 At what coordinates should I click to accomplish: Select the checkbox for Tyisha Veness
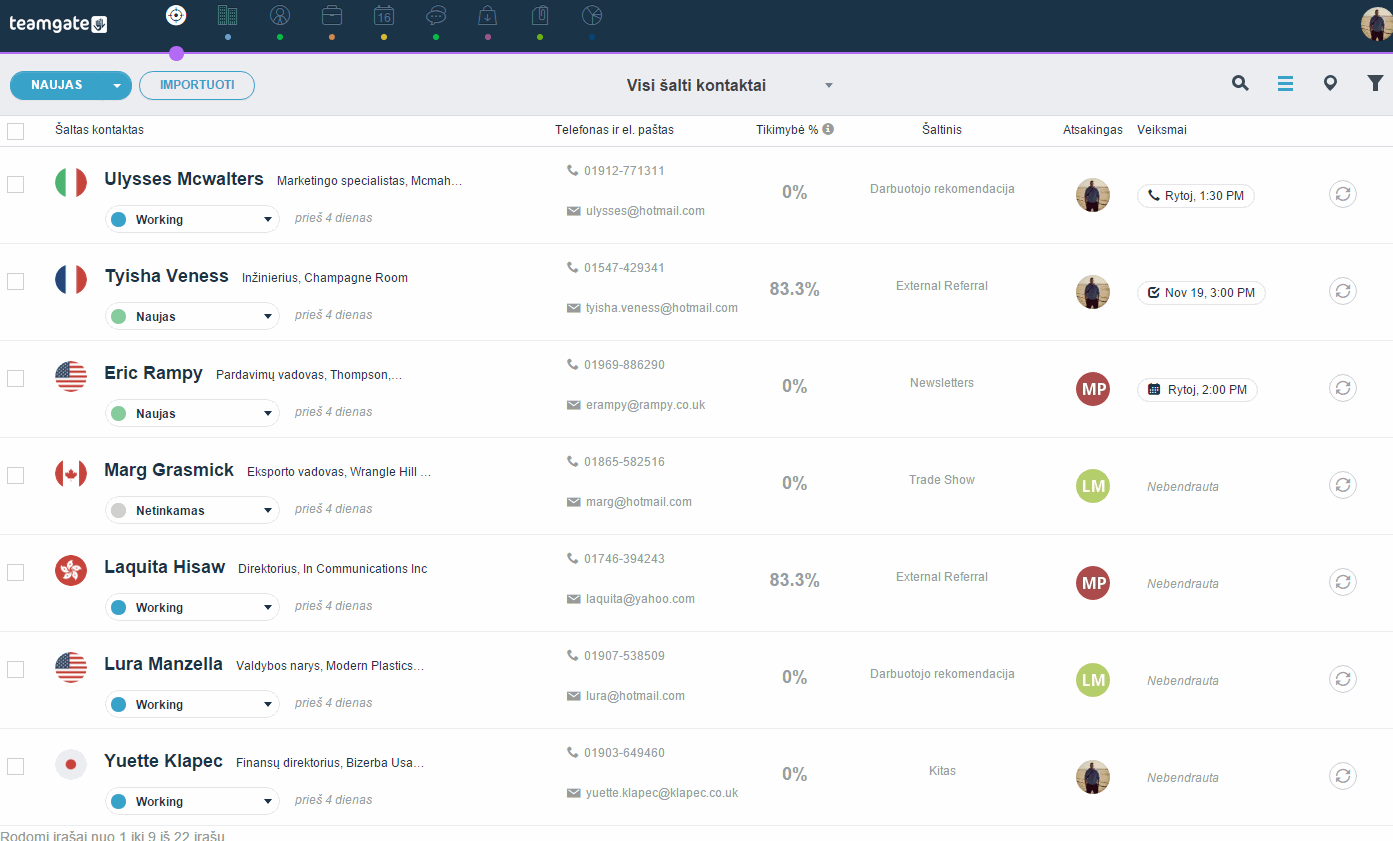click(x=15, y=281)
